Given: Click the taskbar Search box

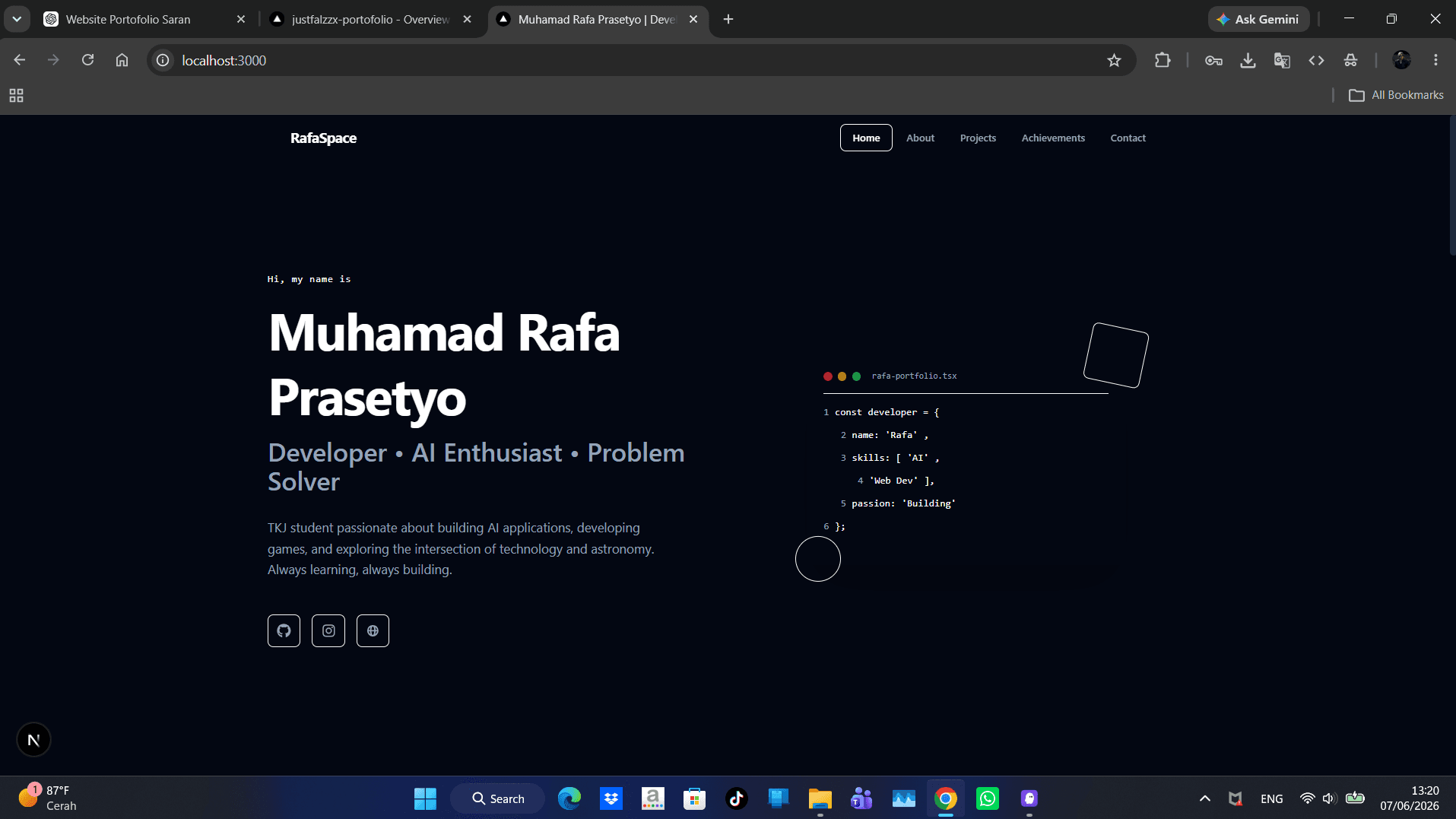Looking at the screenshot, I should (x=498, y=798).
